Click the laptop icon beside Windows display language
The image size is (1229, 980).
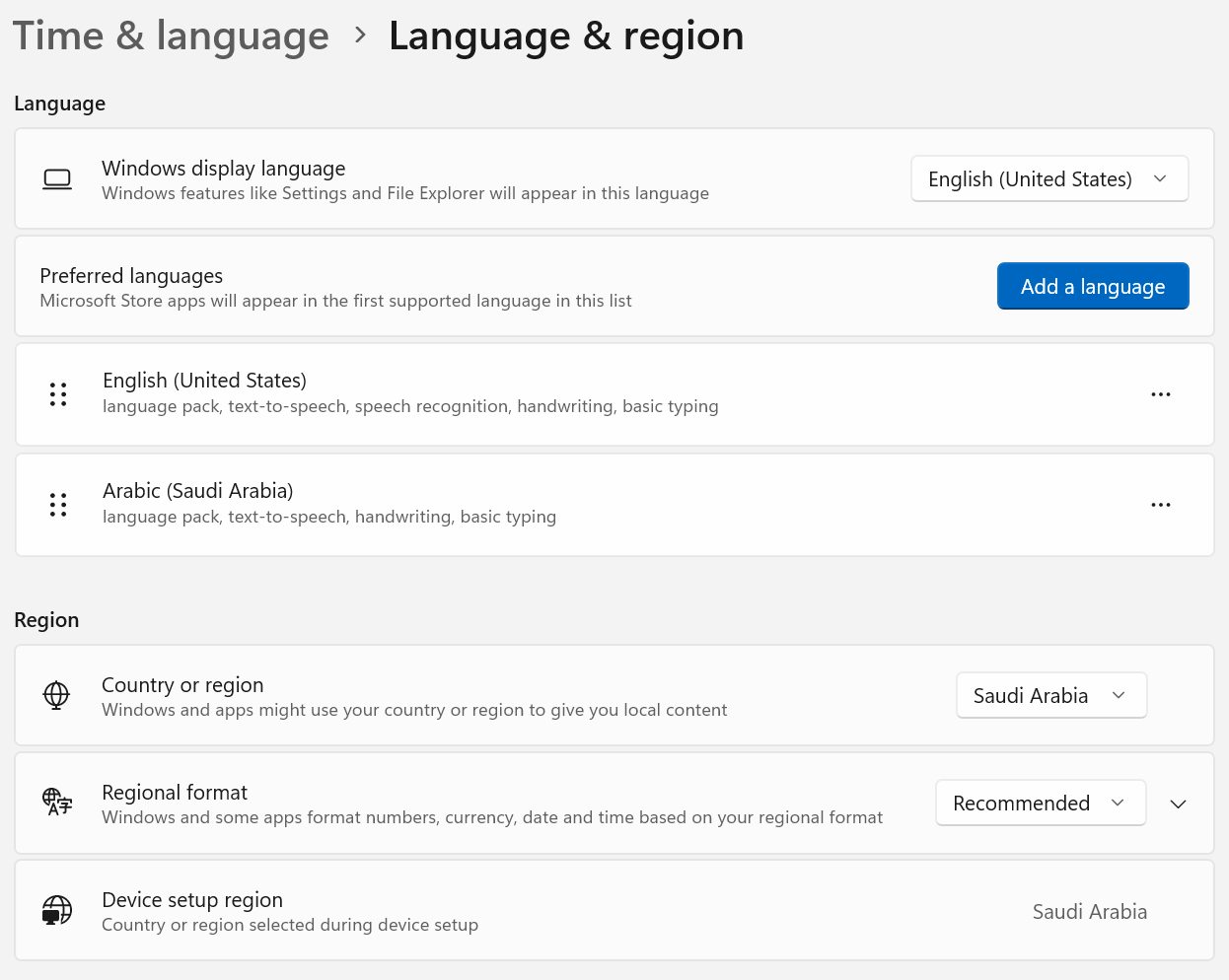click(57, 179)
